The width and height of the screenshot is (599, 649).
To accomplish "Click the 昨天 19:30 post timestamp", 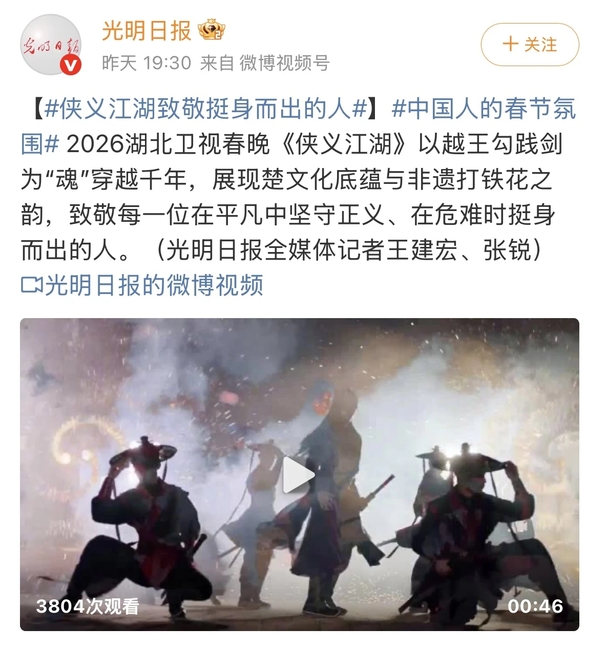I will pyautogui.click(x=147, y=63).
